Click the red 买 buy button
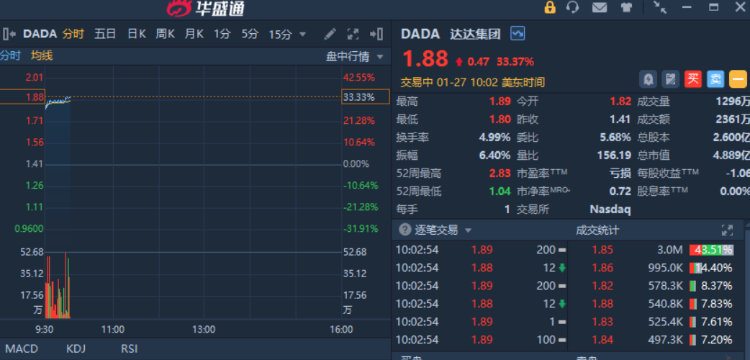Image resolution: width=750 pixels, height=360 pixels. tap(693, 79)
